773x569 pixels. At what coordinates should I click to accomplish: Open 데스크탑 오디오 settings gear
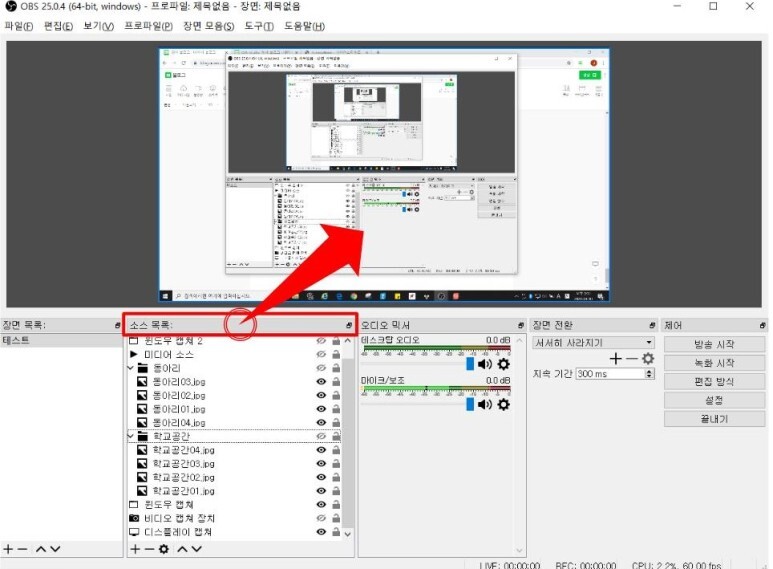coord(503,364)
